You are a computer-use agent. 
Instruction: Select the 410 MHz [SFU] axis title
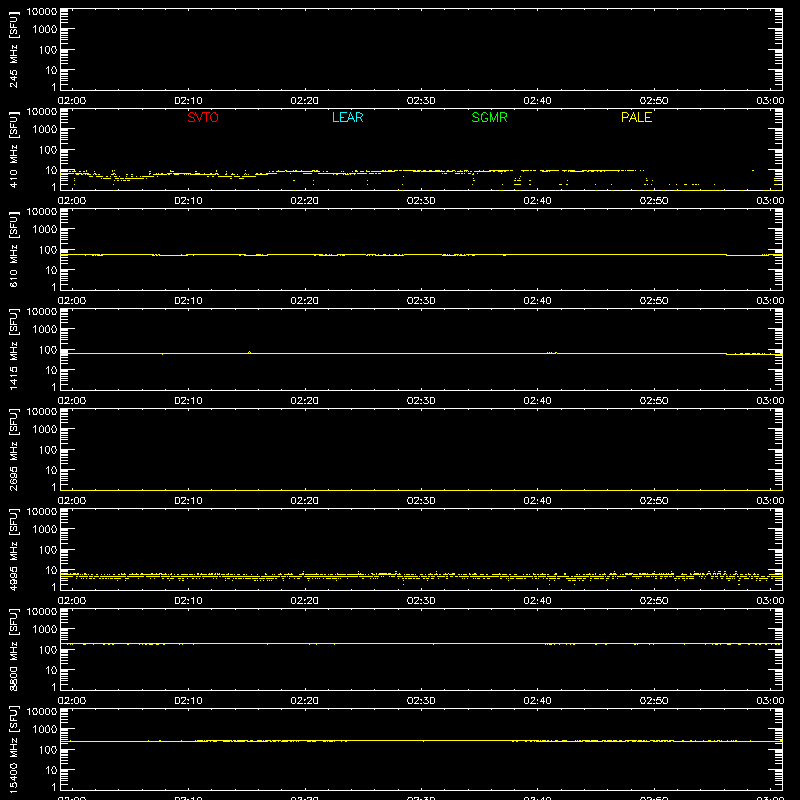click(13, 149)
